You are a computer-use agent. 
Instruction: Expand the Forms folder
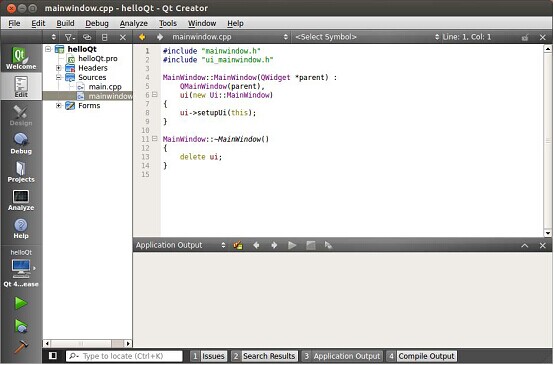pyautogui.click(x=59, y=105)
